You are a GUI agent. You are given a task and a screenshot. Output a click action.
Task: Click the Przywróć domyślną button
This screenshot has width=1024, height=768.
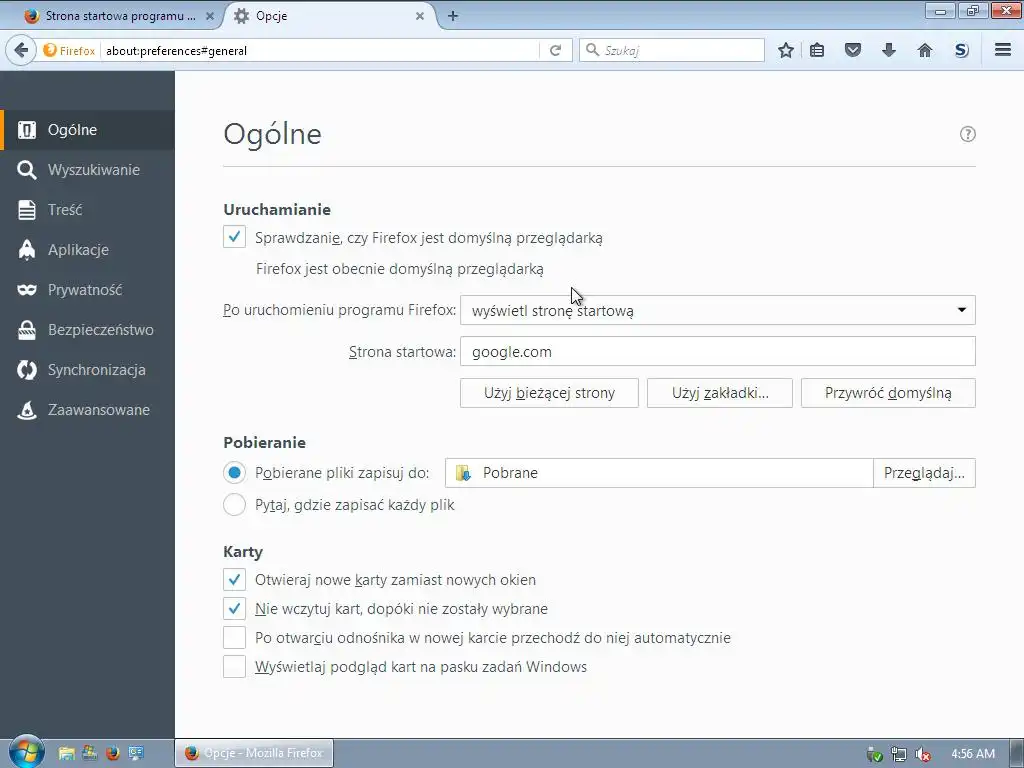click(888, 393)
